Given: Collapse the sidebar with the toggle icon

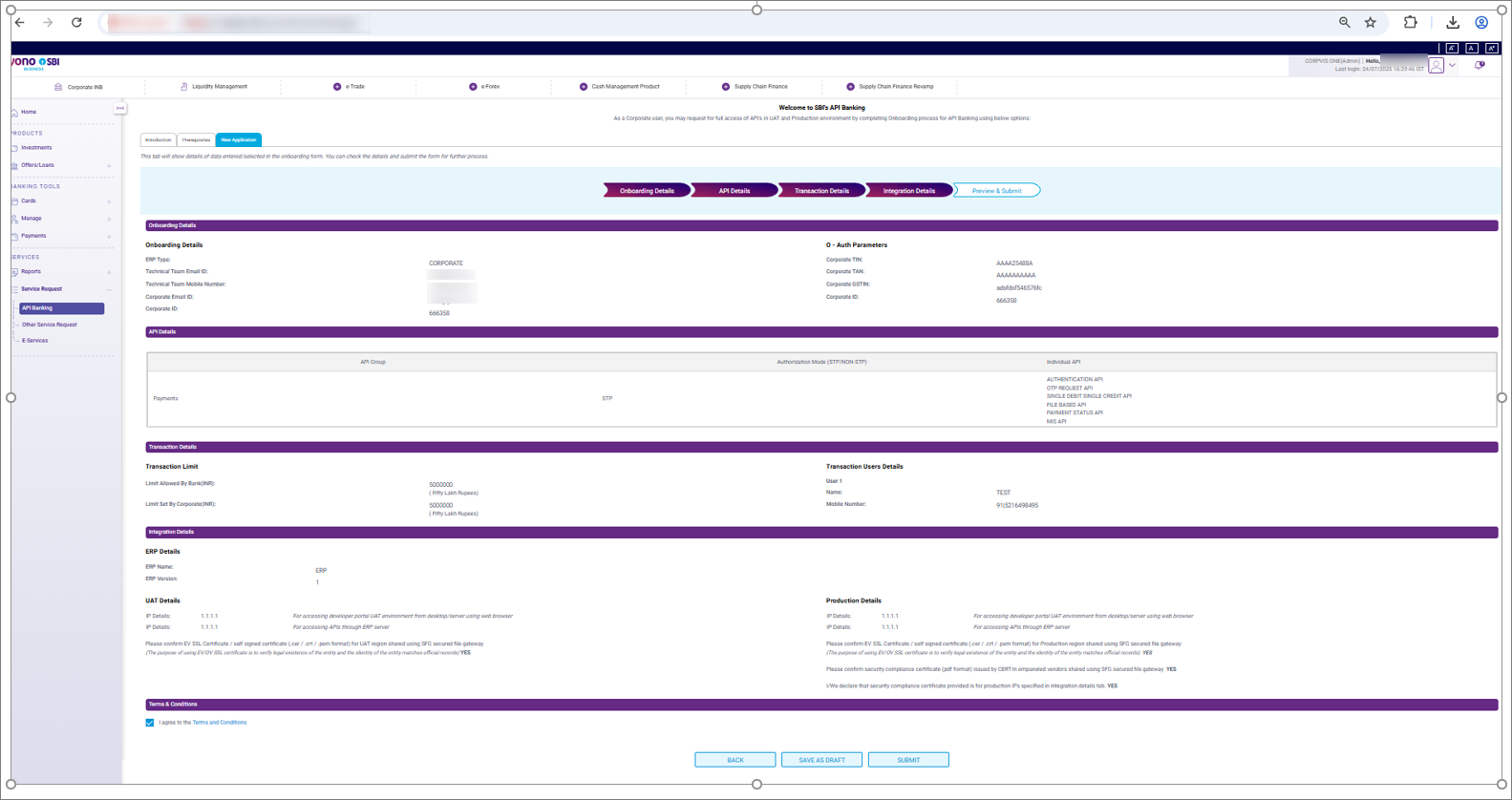Looking at the screenshot, I should [x=120, y=109].
